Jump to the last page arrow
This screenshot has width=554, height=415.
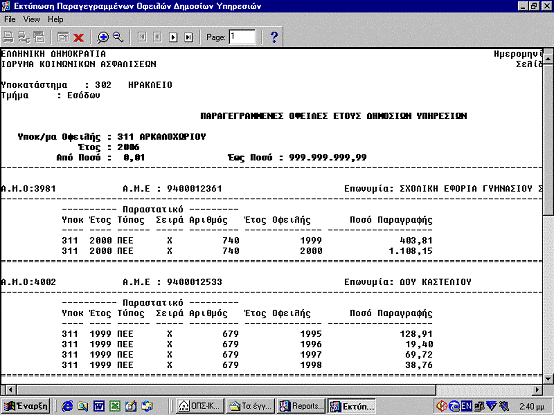click(189, 37)
